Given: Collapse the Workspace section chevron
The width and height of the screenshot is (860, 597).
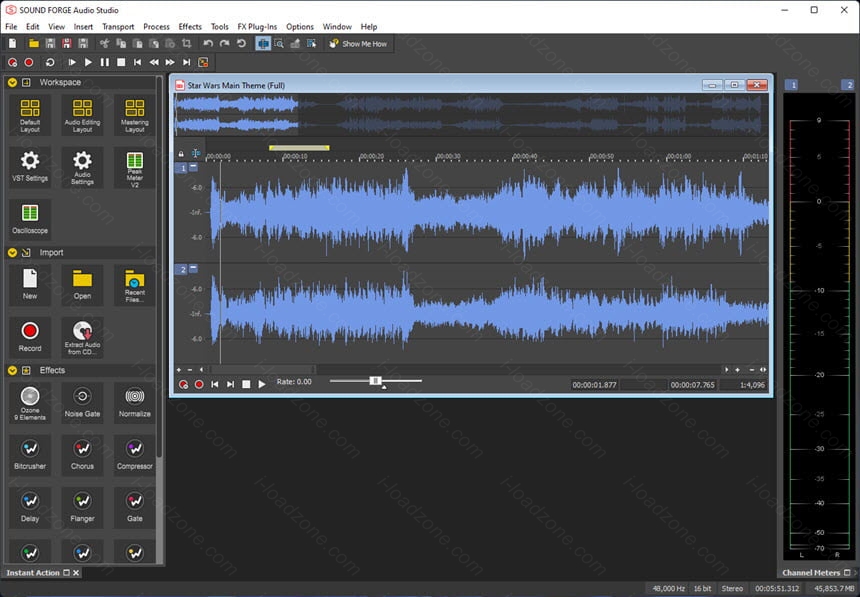Looking at the screenshot, I should tap(12, 82).
